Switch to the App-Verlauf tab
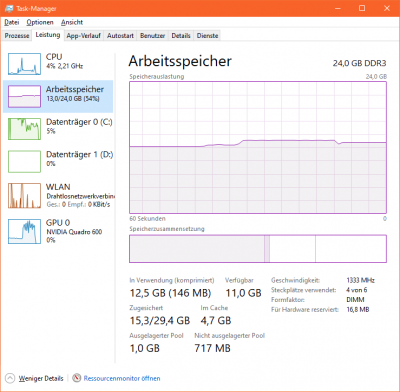This screenshot has height=392, width=400. click(x=83, y=36)
